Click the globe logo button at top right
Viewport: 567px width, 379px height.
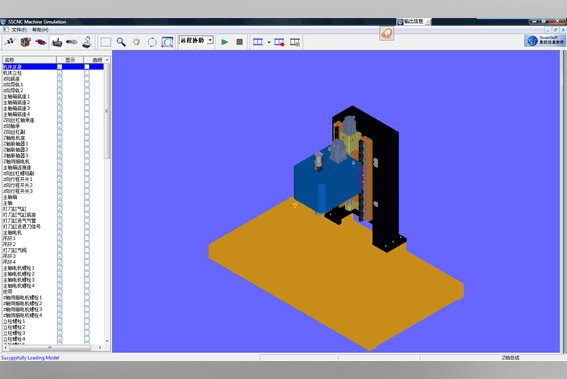[x=545, y=41]
